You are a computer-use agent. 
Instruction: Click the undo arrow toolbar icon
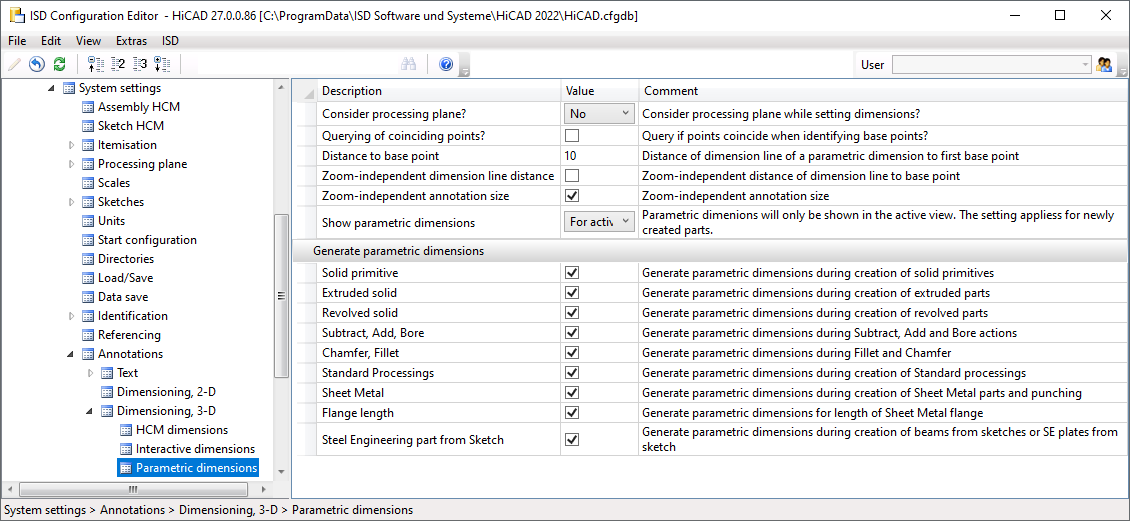tap(37, 64)
